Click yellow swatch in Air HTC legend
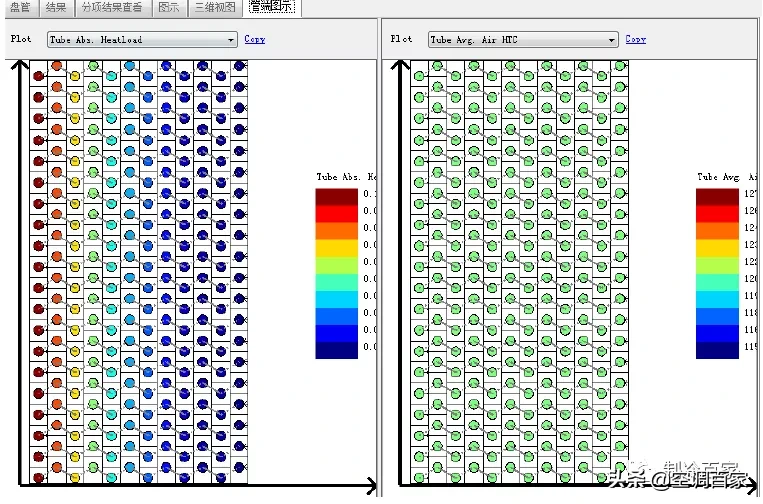This screenshot has height=504, width=763. (x=717, y=248)
